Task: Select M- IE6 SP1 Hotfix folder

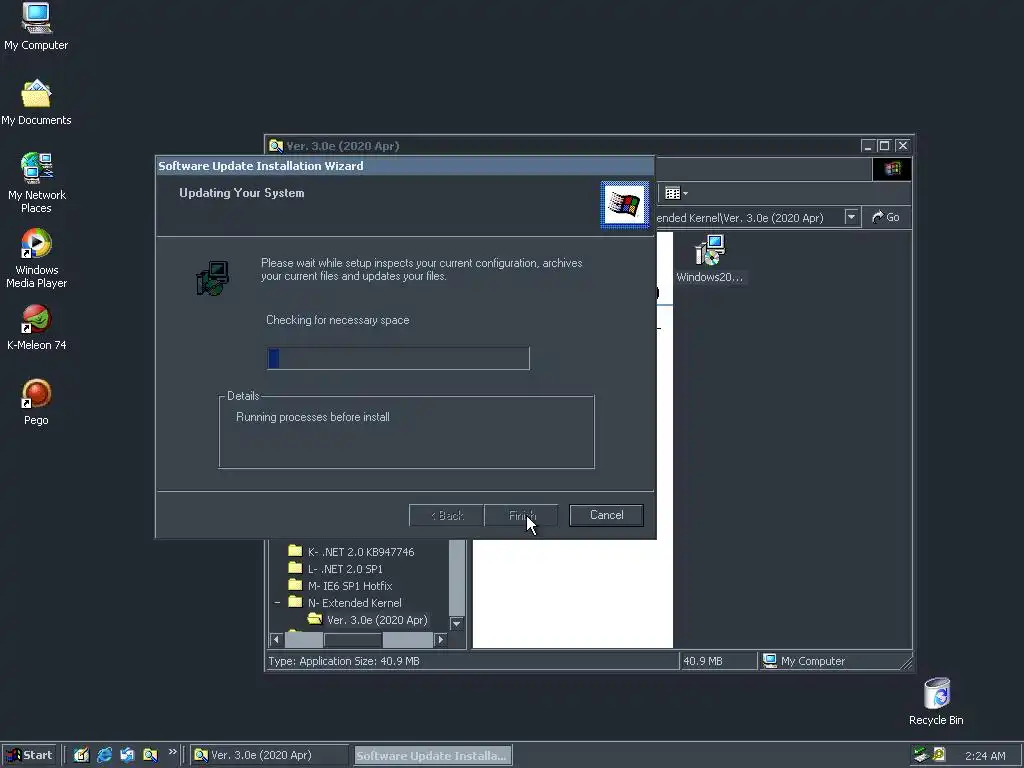Action: tap(350, 586)
